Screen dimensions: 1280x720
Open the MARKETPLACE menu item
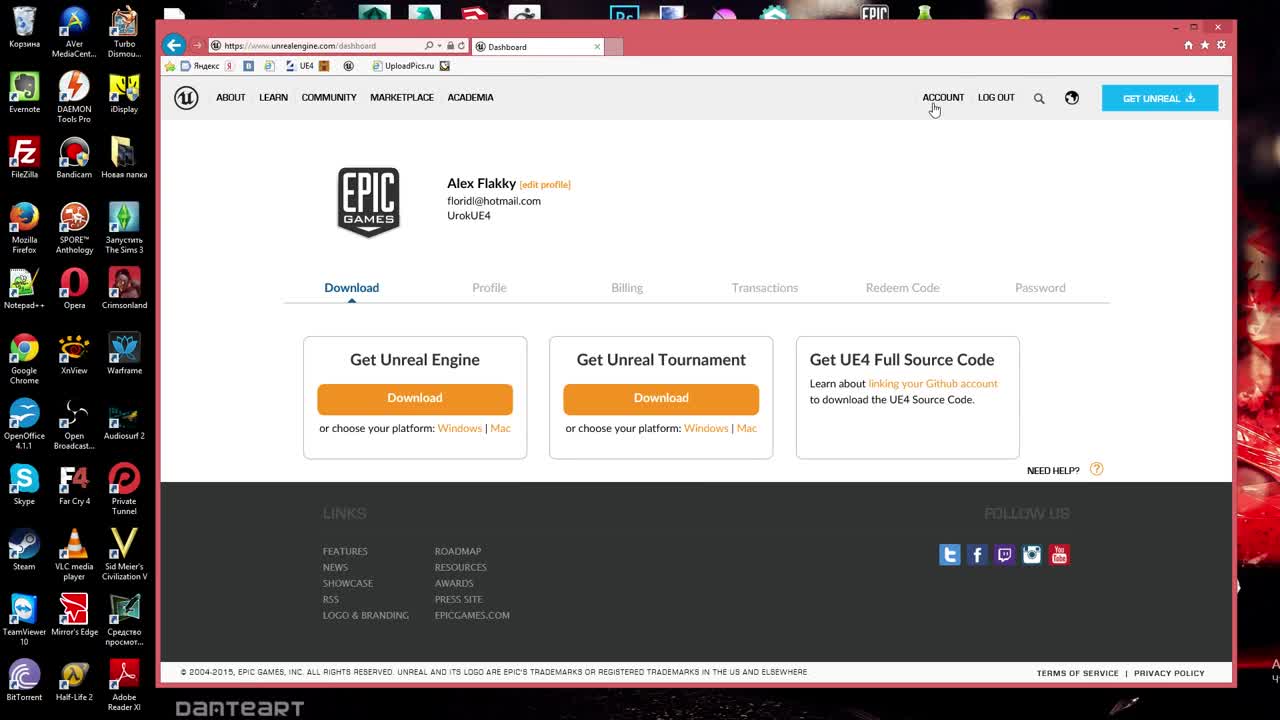point(402,98)
